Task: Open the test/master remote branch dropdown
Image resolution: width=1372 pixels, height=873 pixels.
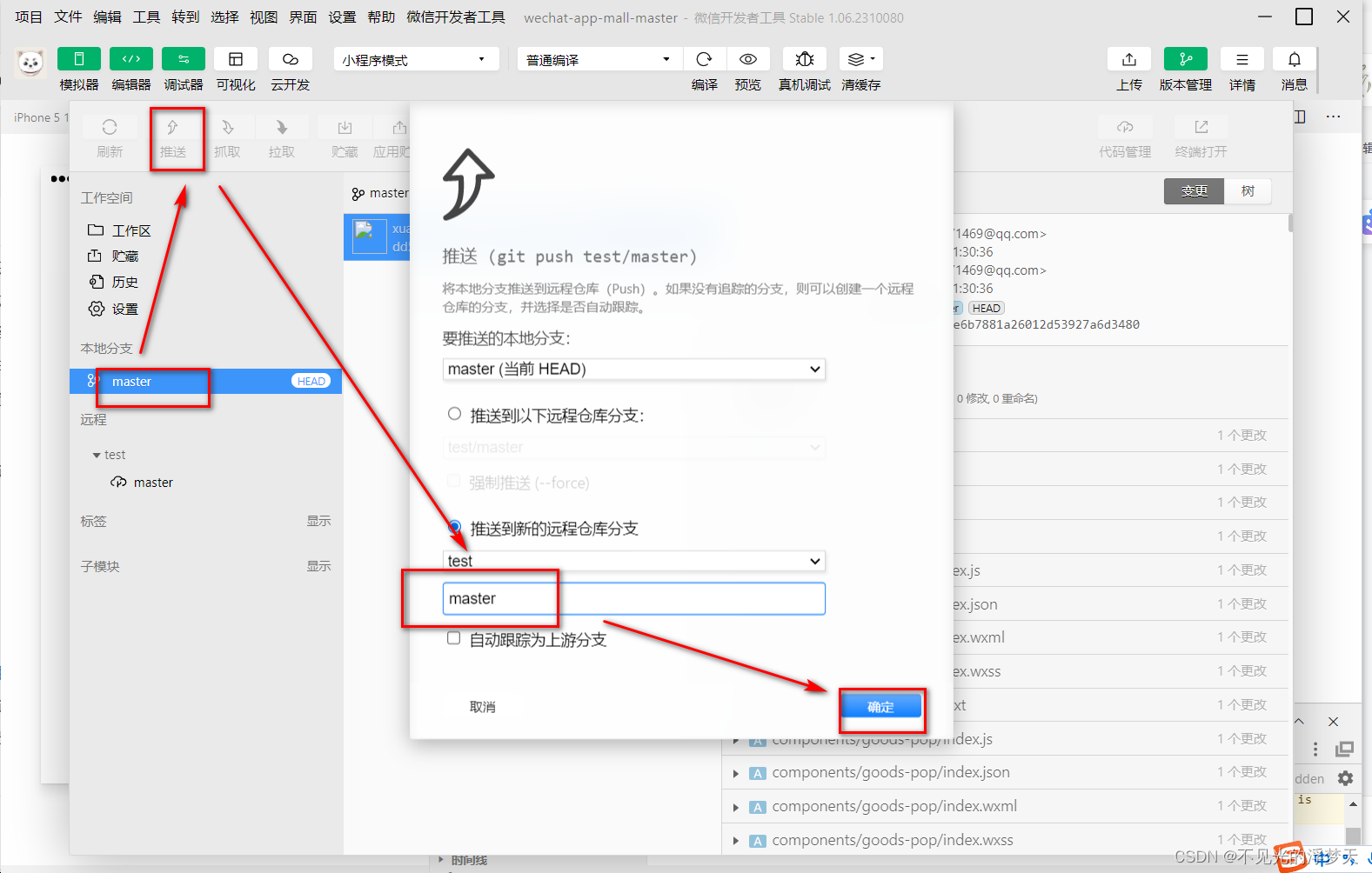Action: (633, 447)
